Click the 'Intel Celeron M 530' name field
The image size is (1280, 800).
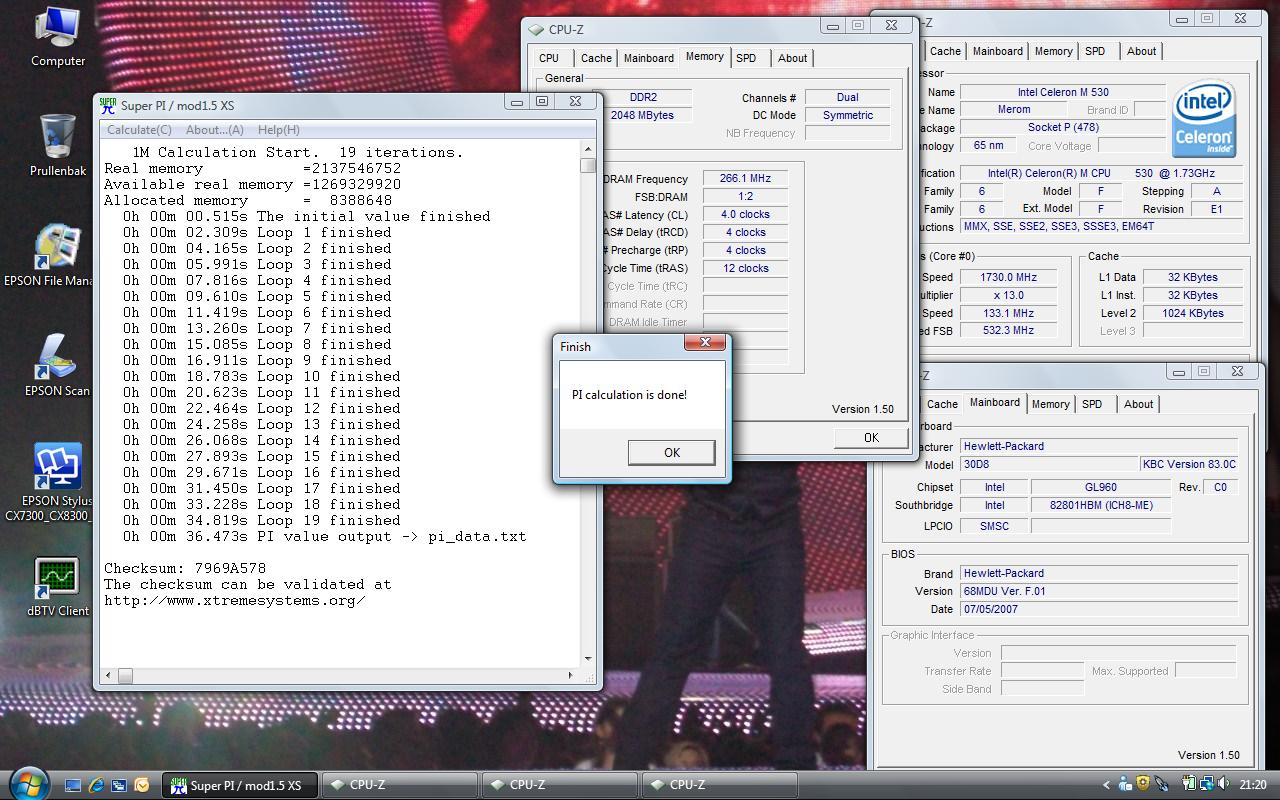pos(1063,92)
